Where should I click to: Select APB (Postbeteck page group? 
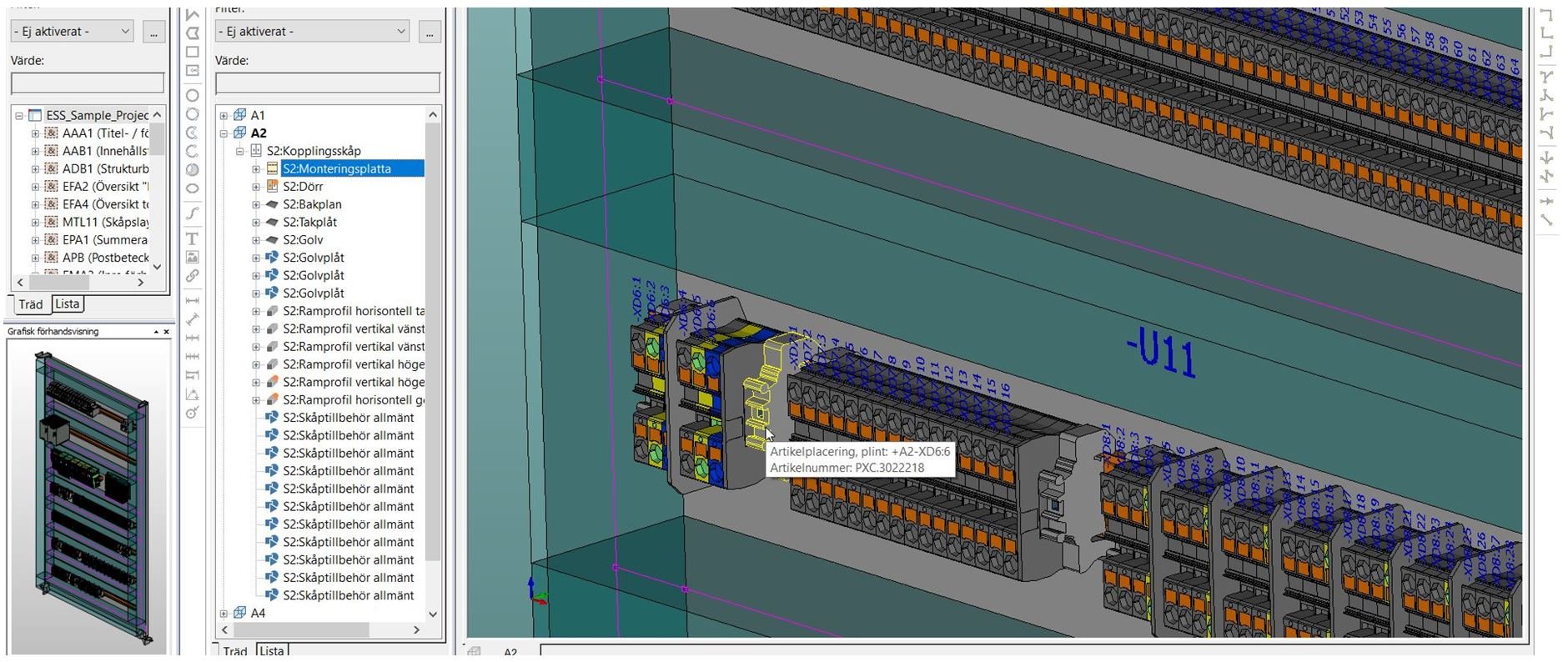105,258
